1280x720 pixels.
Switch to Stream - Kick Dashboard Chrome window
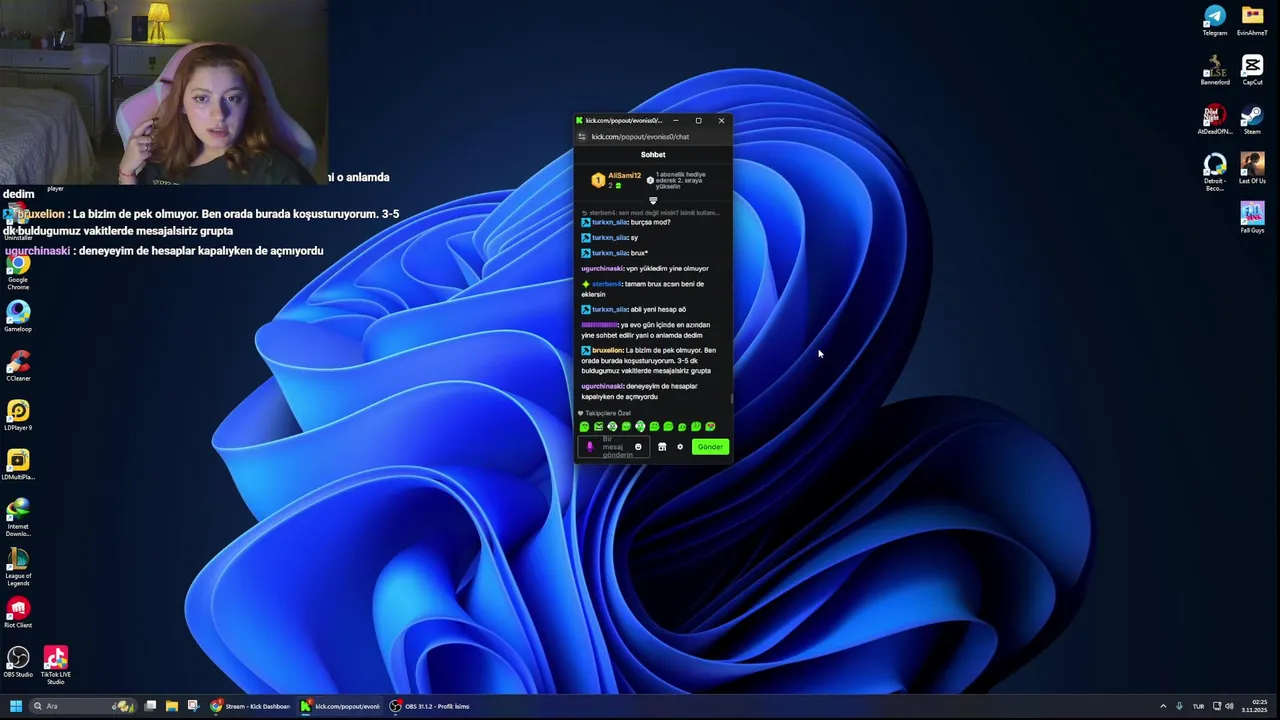250,706
